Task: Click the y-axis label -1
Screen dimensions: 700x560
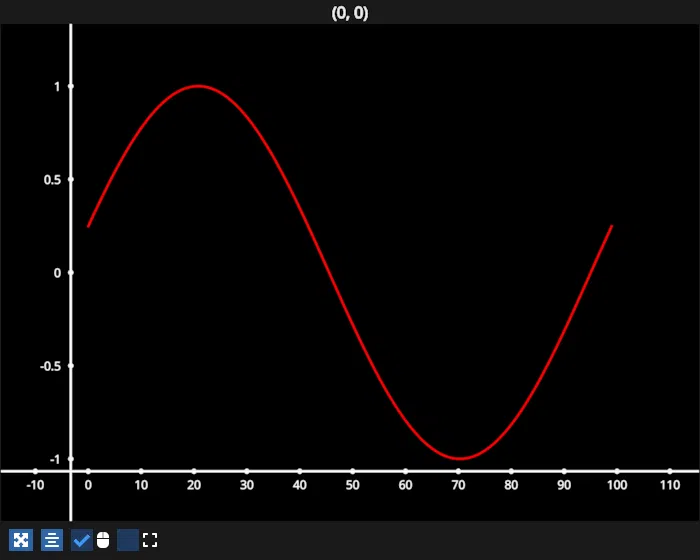Action: pyautogui.click(x=55, y=460)
